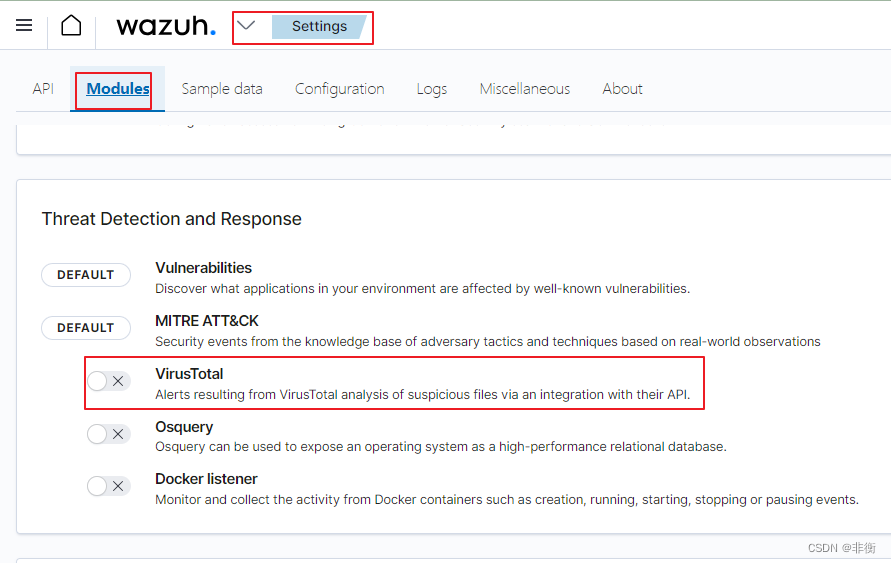Open the Sample data tab
Viewport: 891px width, 563px height.
pyautogui.click(x=222, y=89)
